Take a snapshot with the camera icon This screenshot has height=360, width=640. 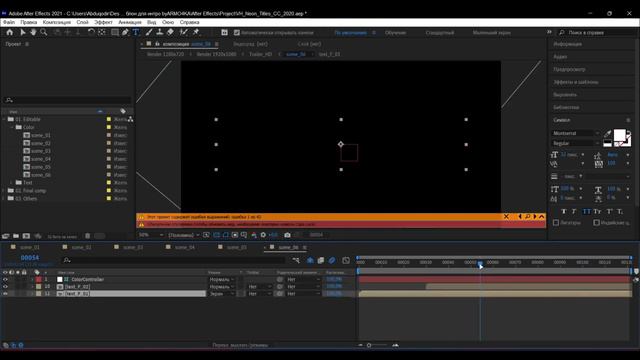(287, 235)
